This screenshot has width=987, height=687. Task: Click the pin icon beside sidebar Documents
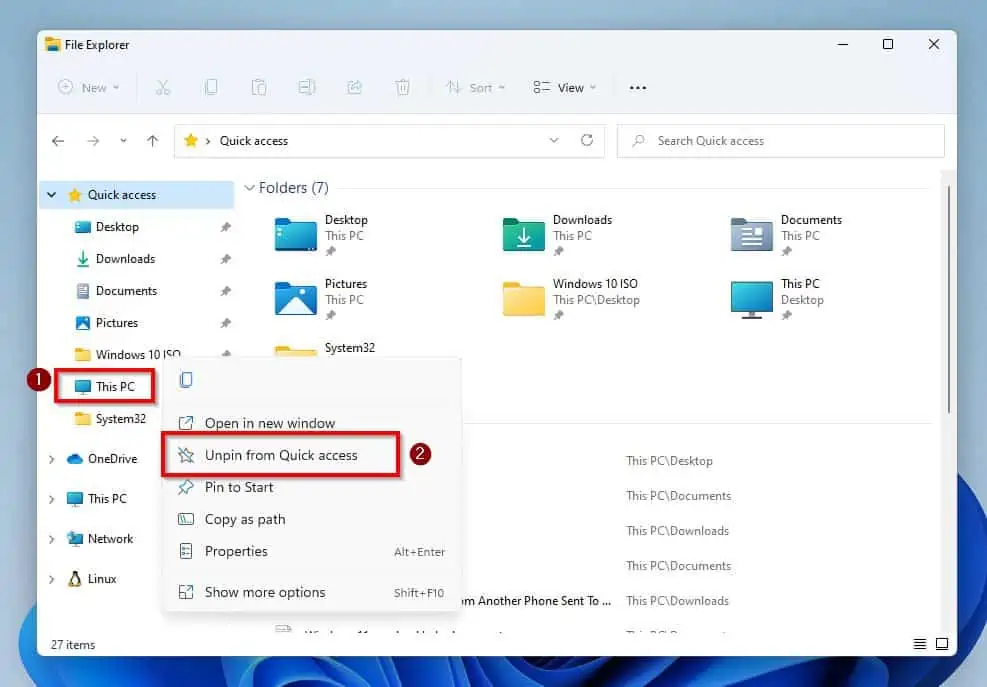[225, 292]
